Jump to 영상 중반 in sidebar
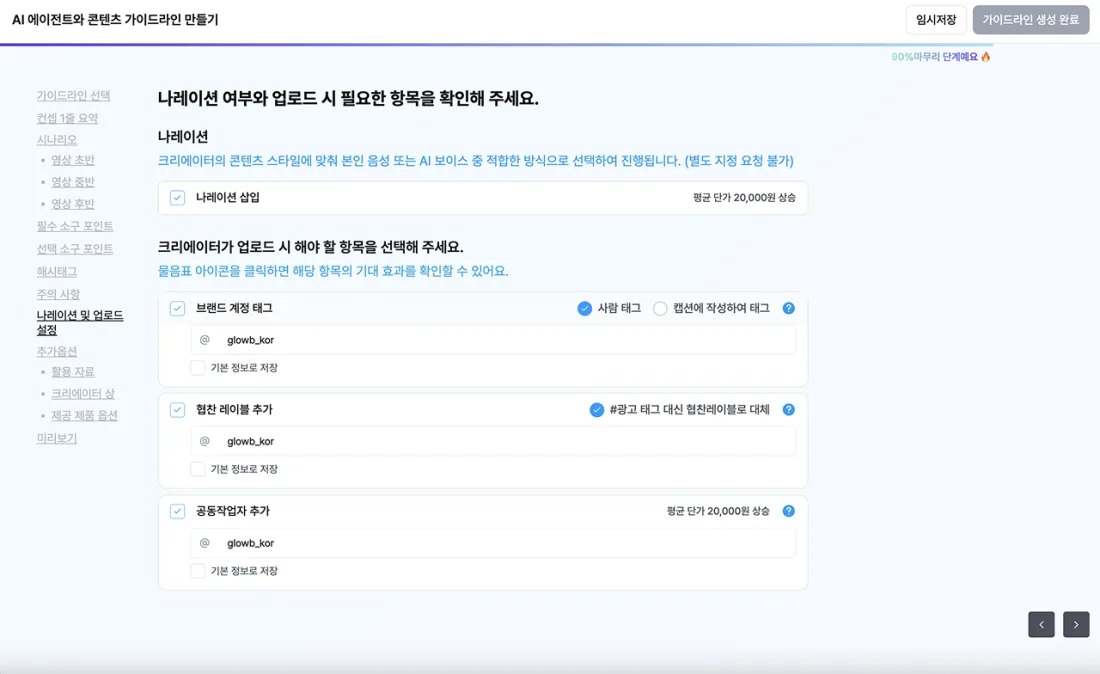Image resolution: width=1100 pixels, height=674 pixels. click(73, 182)
